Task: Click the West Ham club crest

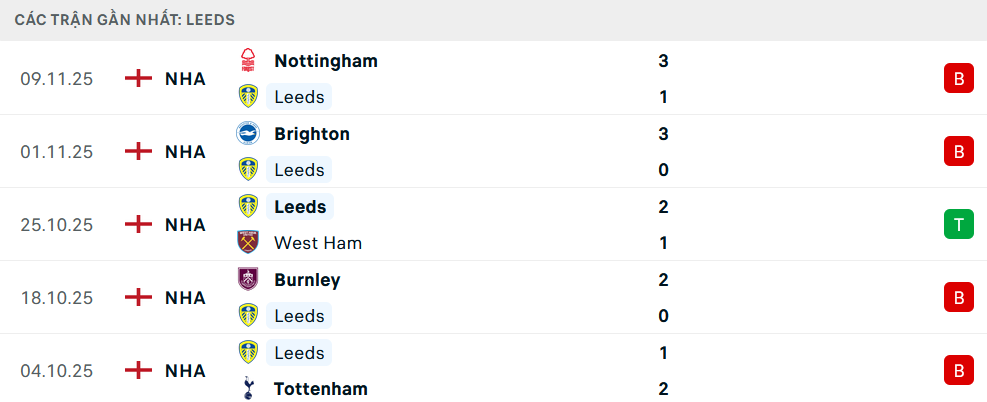Action: point(248,243)
